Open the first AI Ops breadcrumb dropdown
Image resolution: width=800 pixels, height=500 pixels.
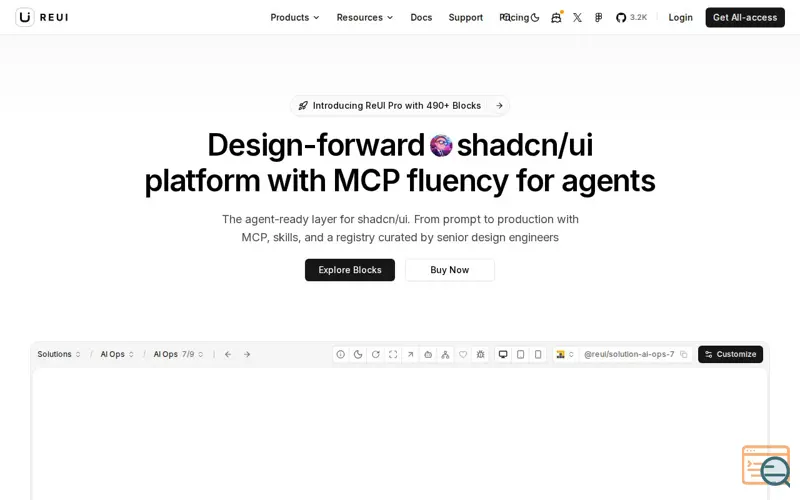pyautogui.click(x=117, y=354)
